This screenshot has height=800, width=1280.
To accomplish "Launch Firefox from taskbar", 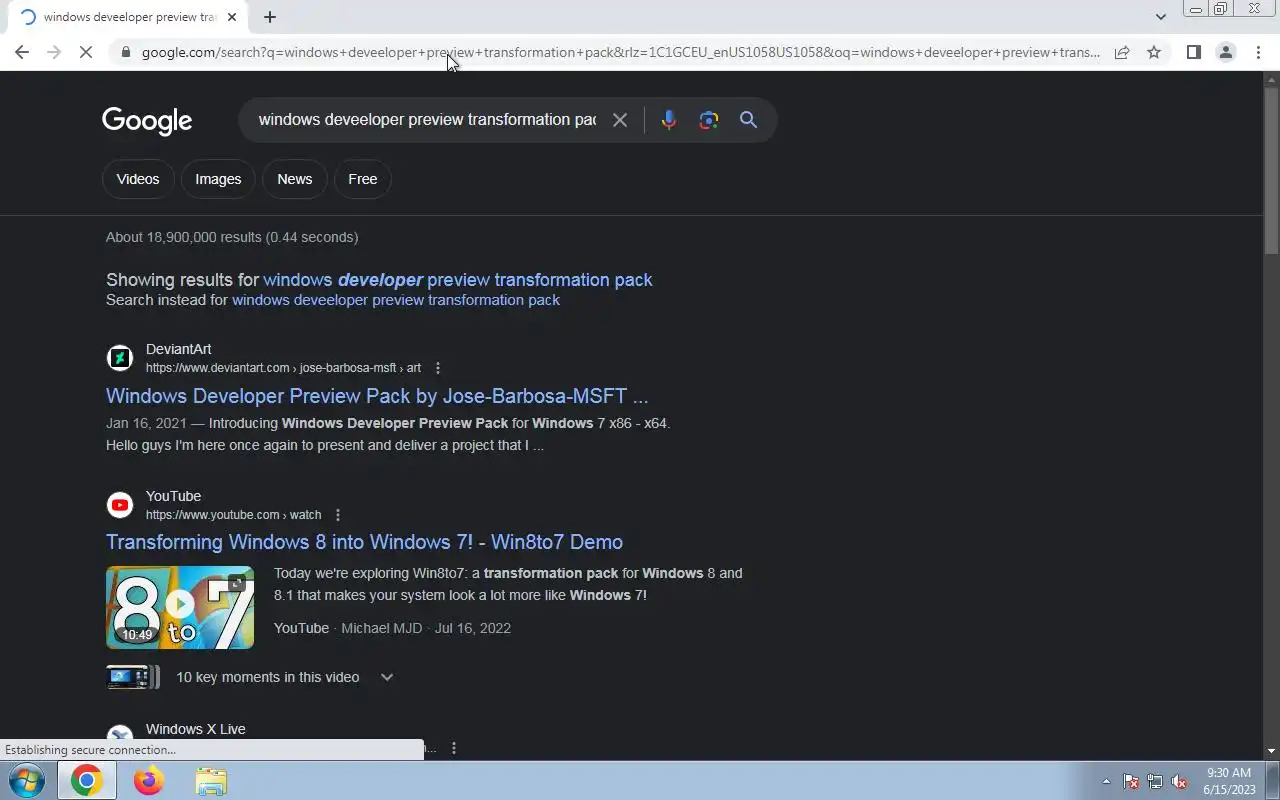I will click(x=149, y=780).
